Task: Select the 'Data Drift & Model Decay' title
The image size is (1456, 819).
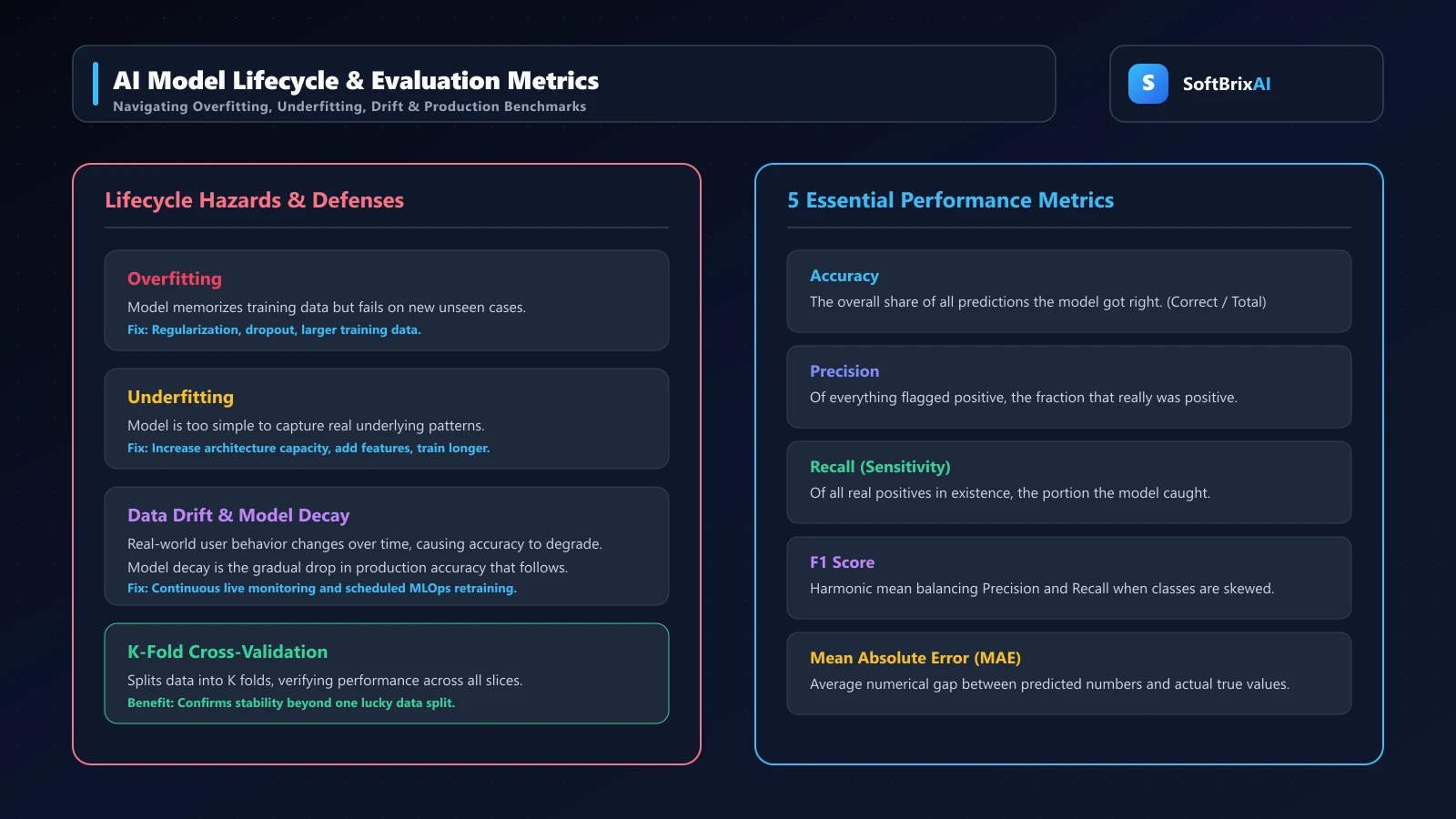Action: coord(238,515)
